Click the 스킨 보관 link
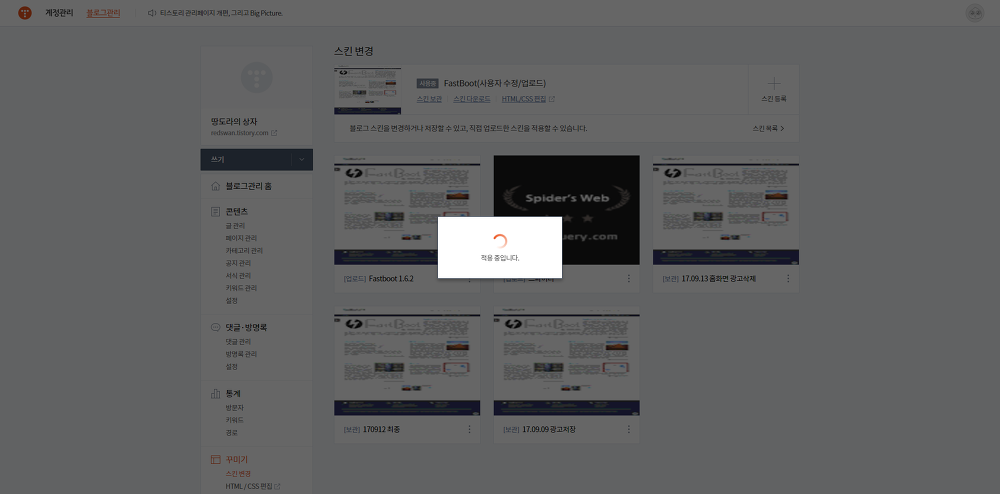 [x=429, y=99]
